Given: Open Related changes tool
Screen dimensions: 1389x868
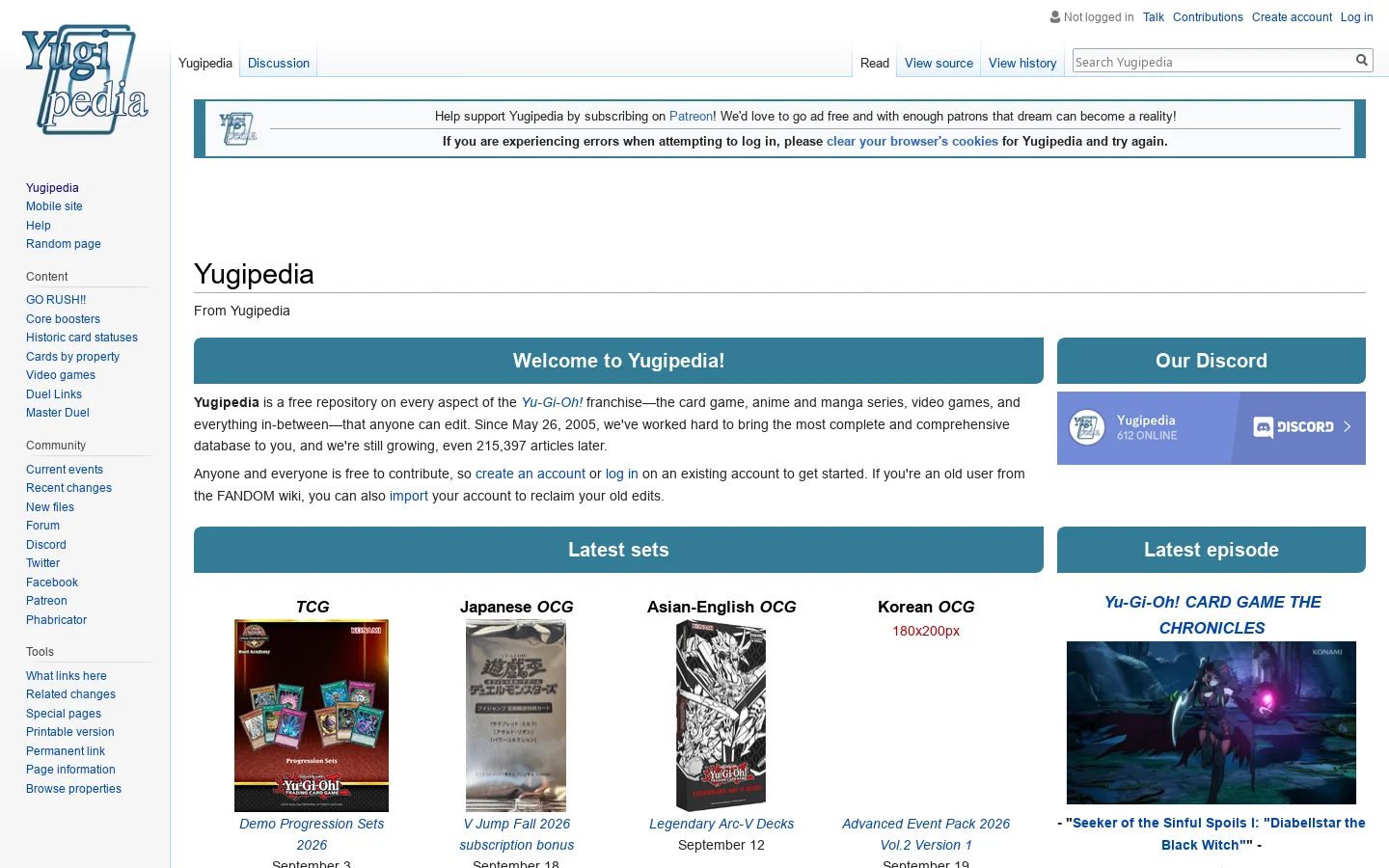Looking at the screenshot, I should pyautogui.click(x=70, y=694).
